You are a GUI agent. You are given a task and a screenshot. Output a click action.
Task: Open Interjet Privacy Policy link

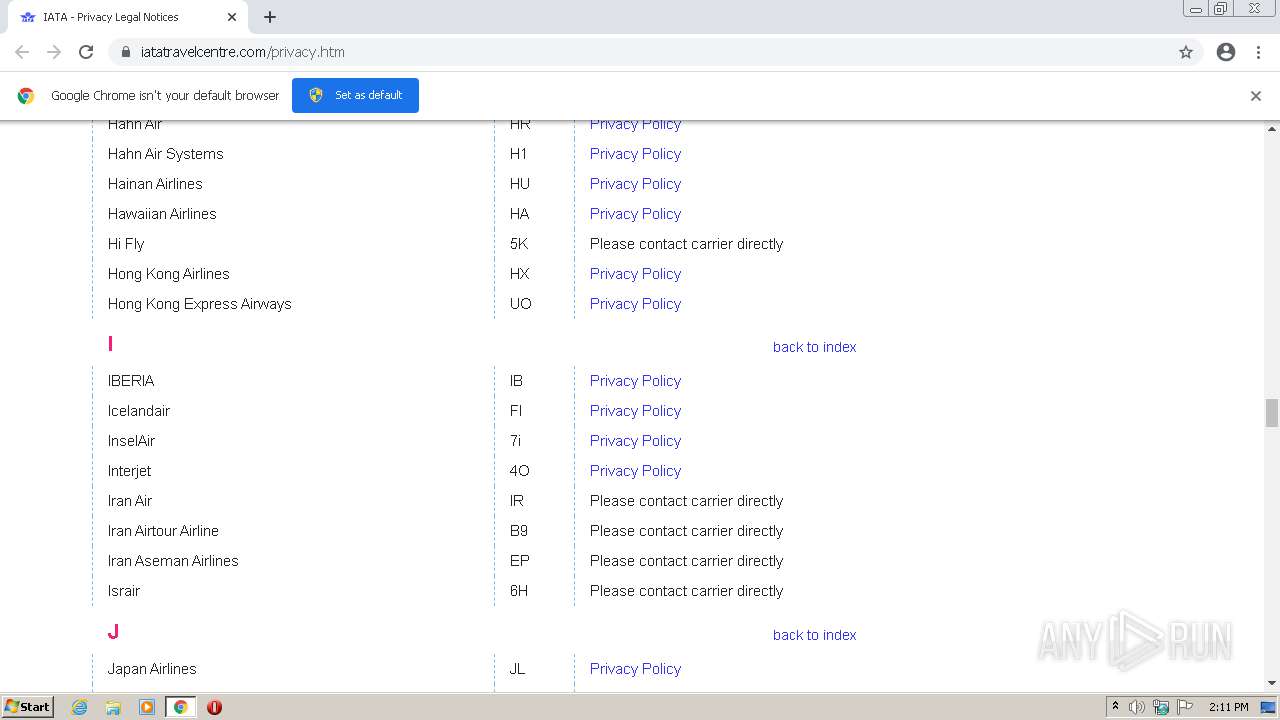click(x=635, y=471)
